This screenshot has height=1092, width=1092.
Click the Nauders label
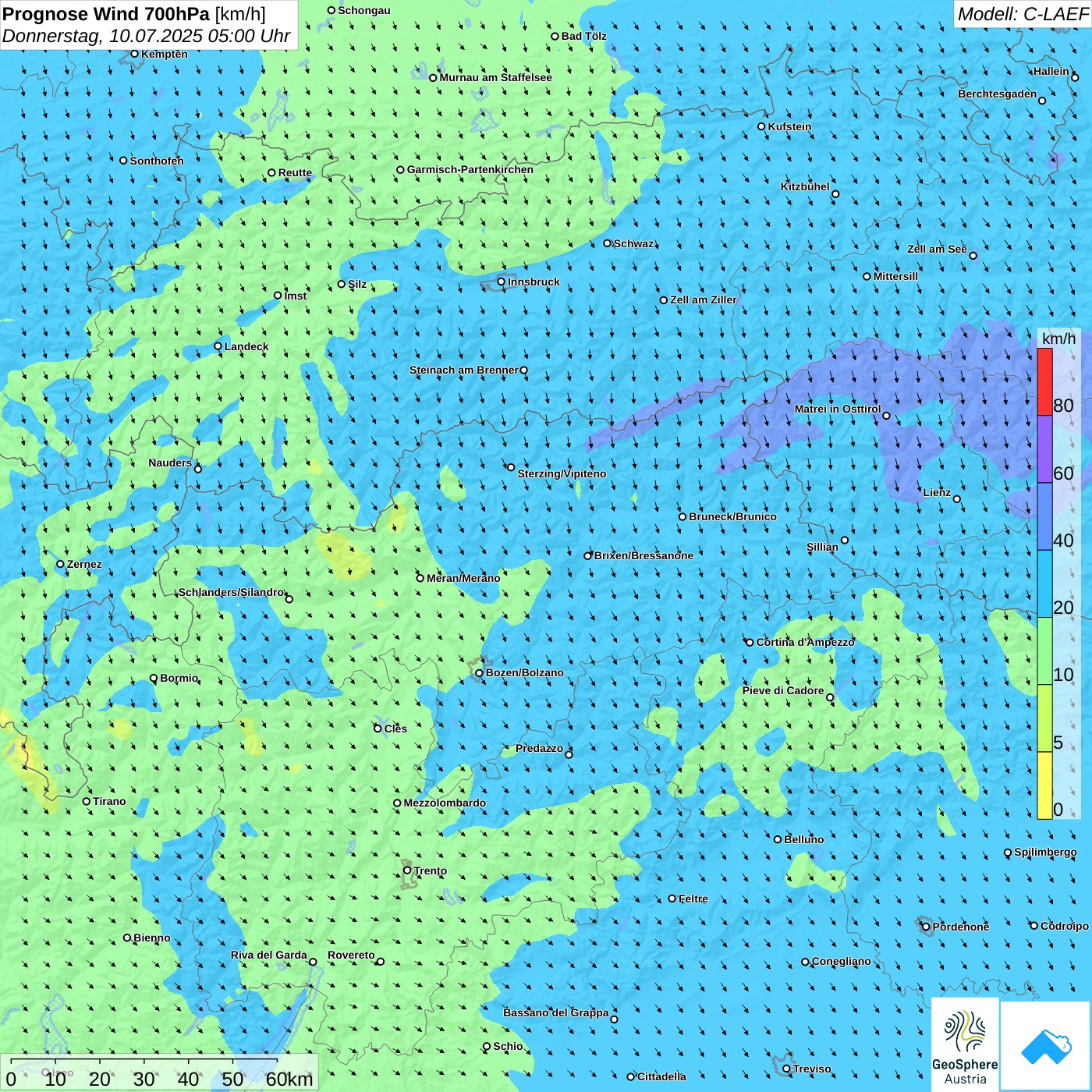[x=169, y=463]
